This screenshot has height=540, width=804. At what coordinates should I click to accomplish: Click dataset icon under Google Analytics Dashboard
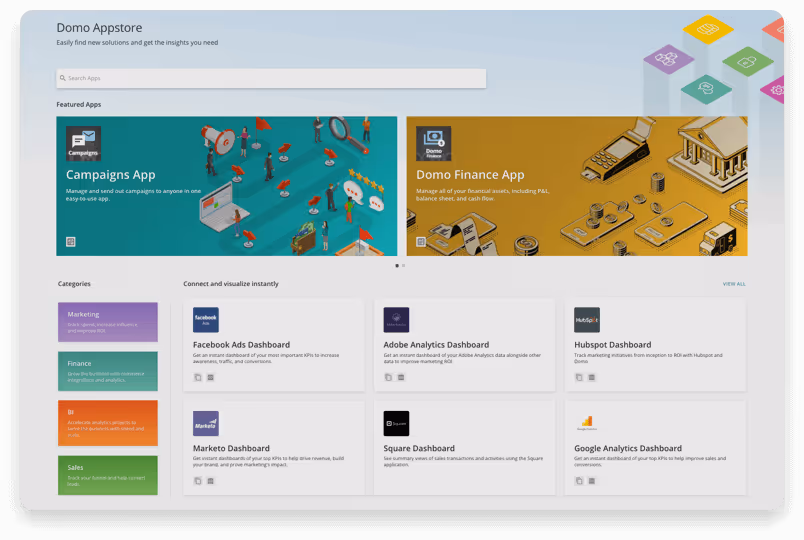point(592,481)
